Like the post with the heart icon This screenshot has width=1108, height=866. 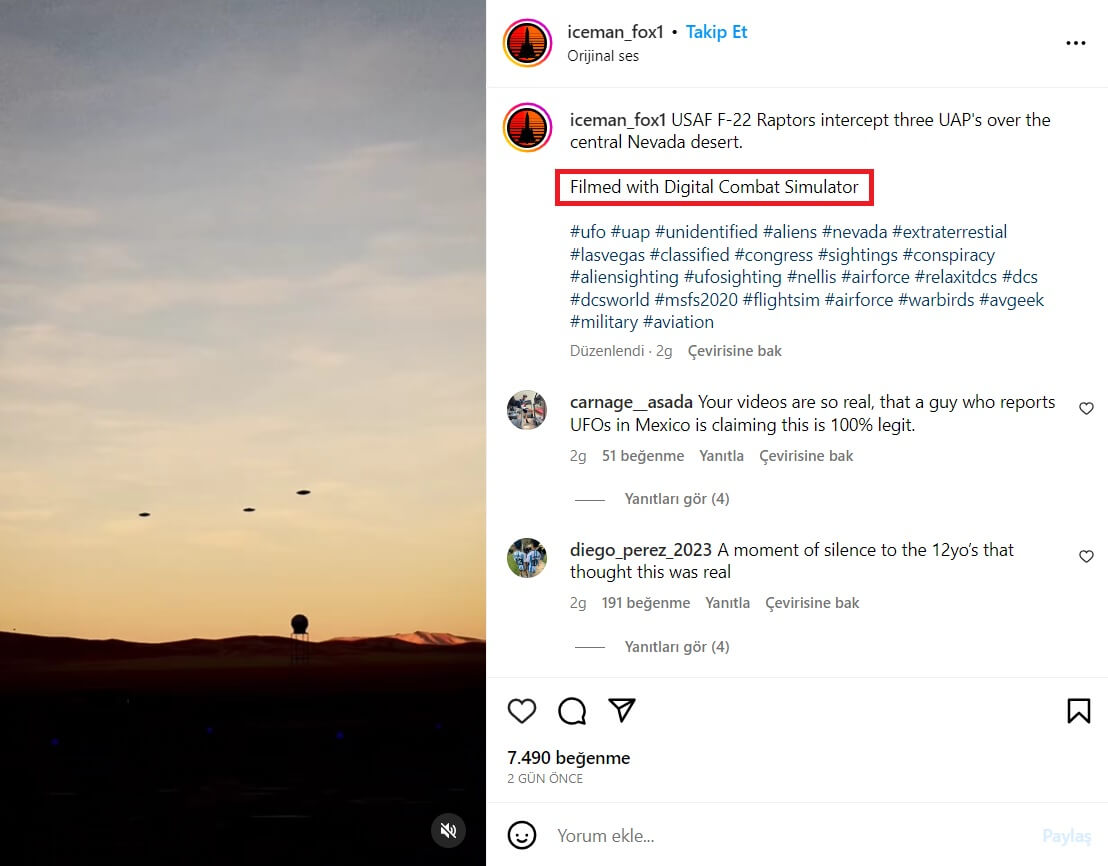click(x=522, y=711)
